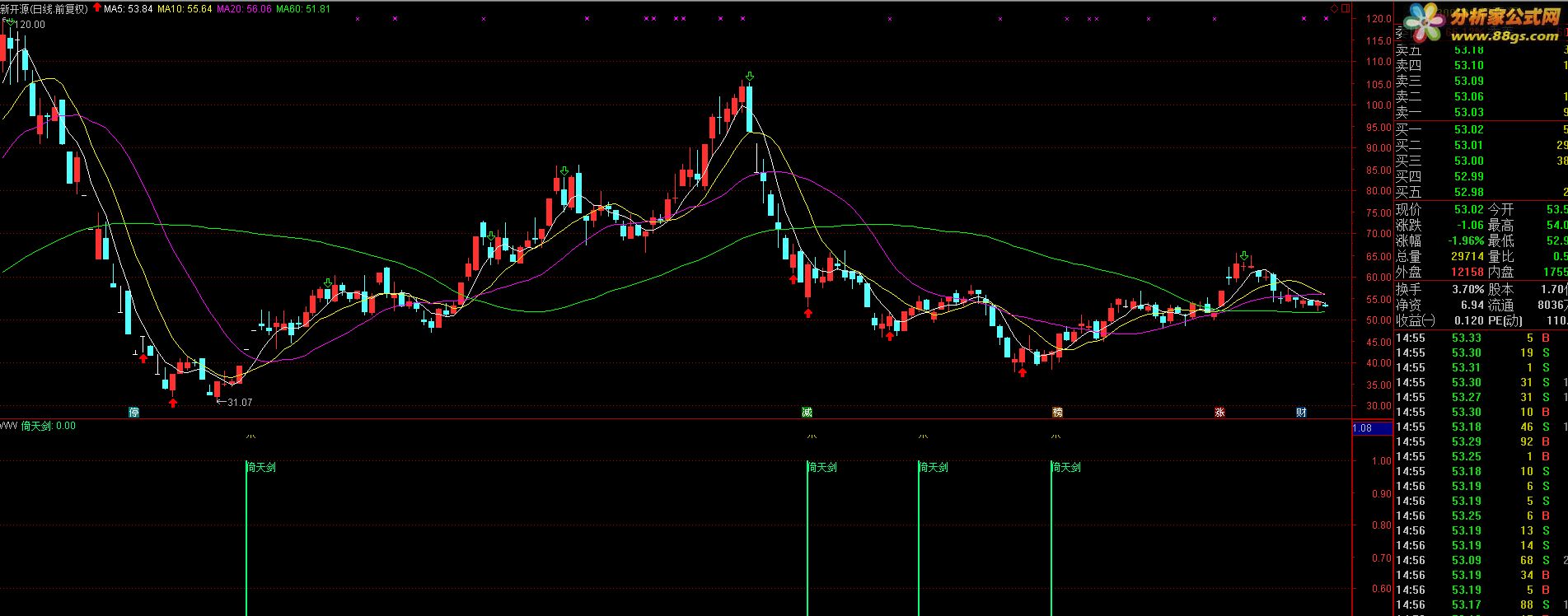This screenshot has height=616, width=1568.
Task: Click green sell arrow above the last 65 peak
Action: (x=1243, y=257)
